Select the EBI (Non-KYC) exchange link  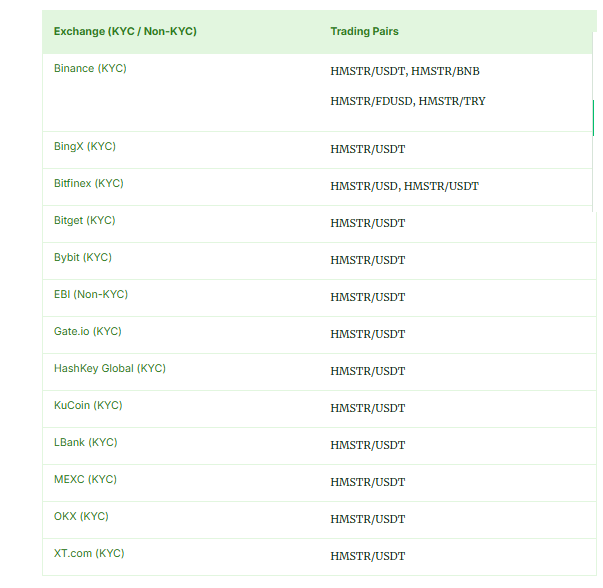[x=91, y=295]
